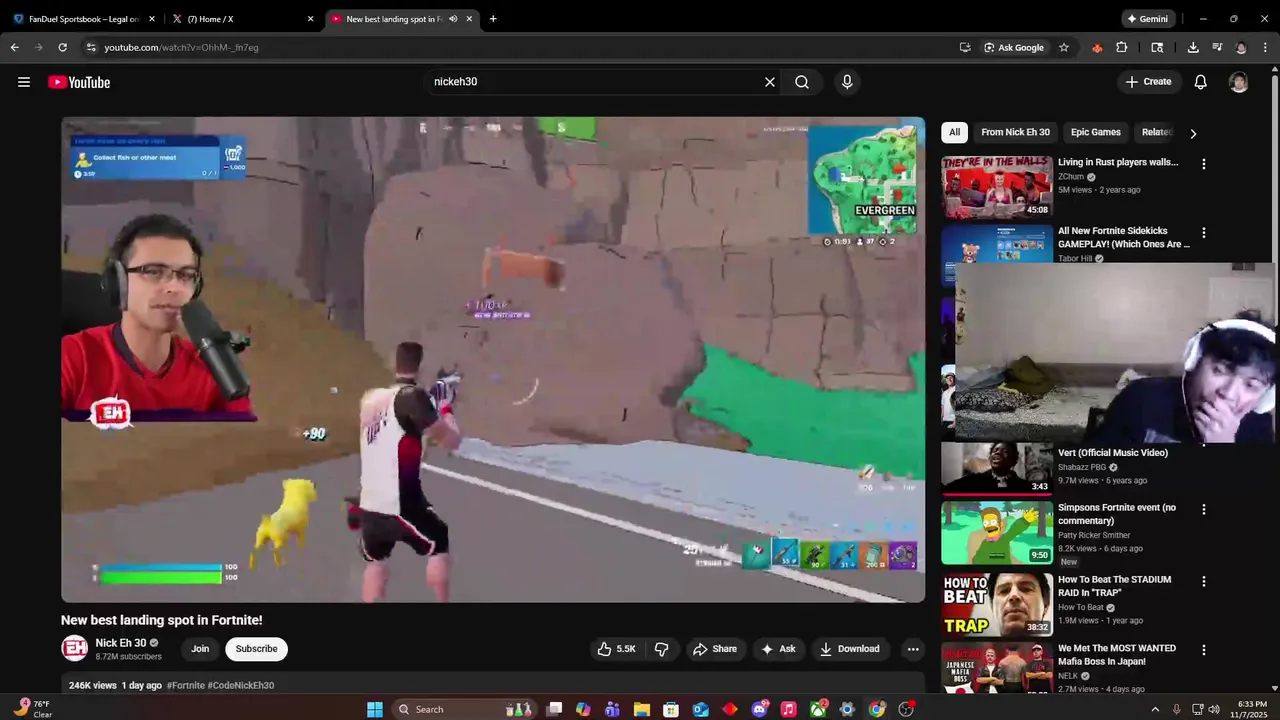
Task: Open Chrome downloads icon
Action: click(x=1193, y=47)
